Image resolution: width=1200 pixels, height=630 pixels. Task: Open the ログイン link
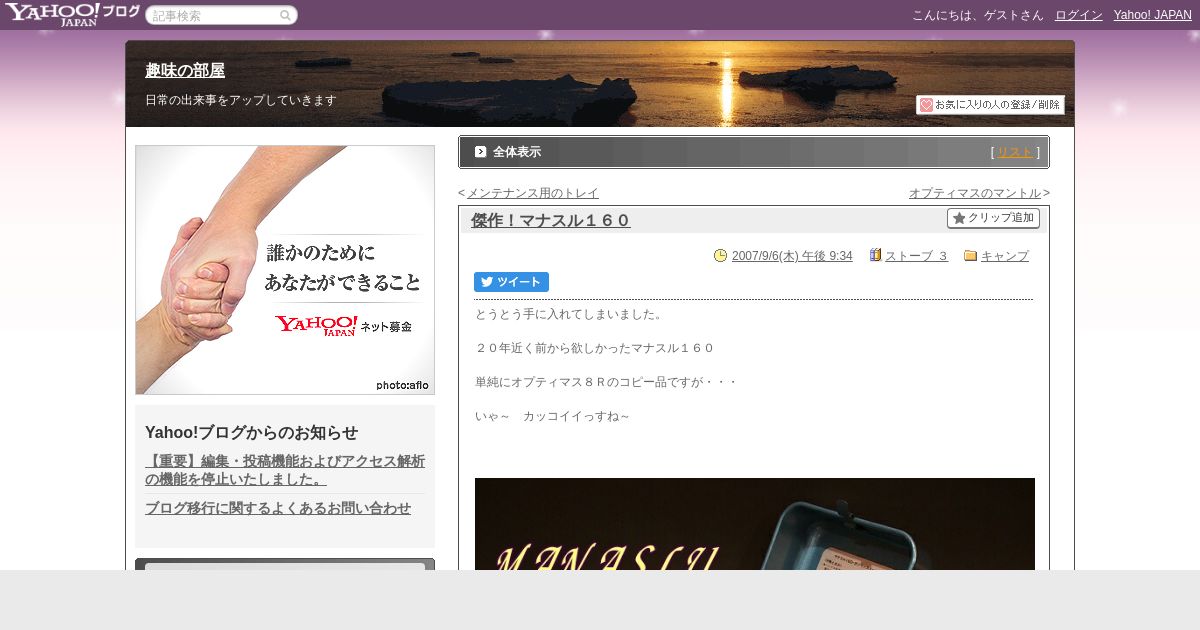(x=1078, y=15)
